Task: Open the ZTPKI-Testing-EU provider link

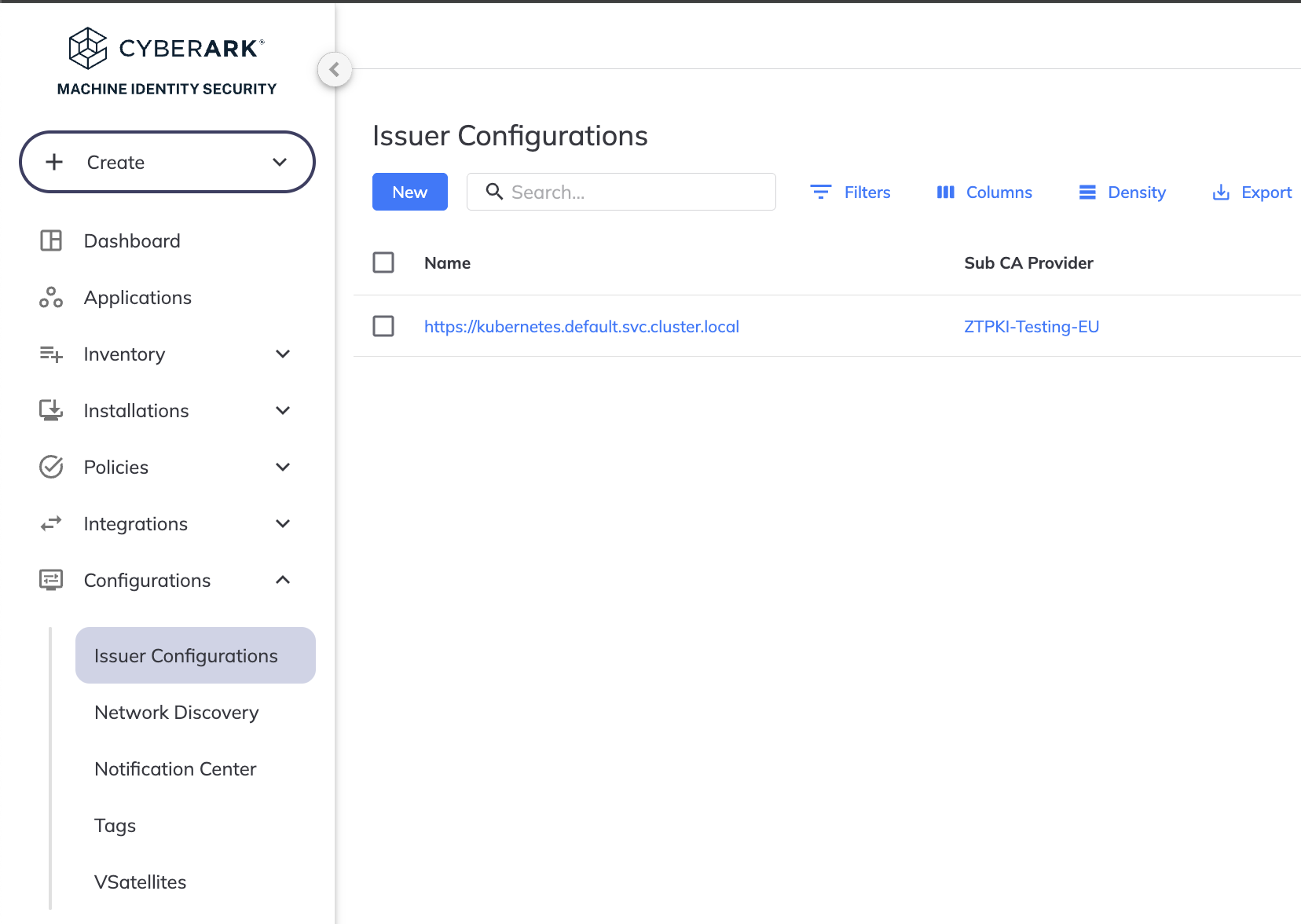Action: pos(1032,326)
